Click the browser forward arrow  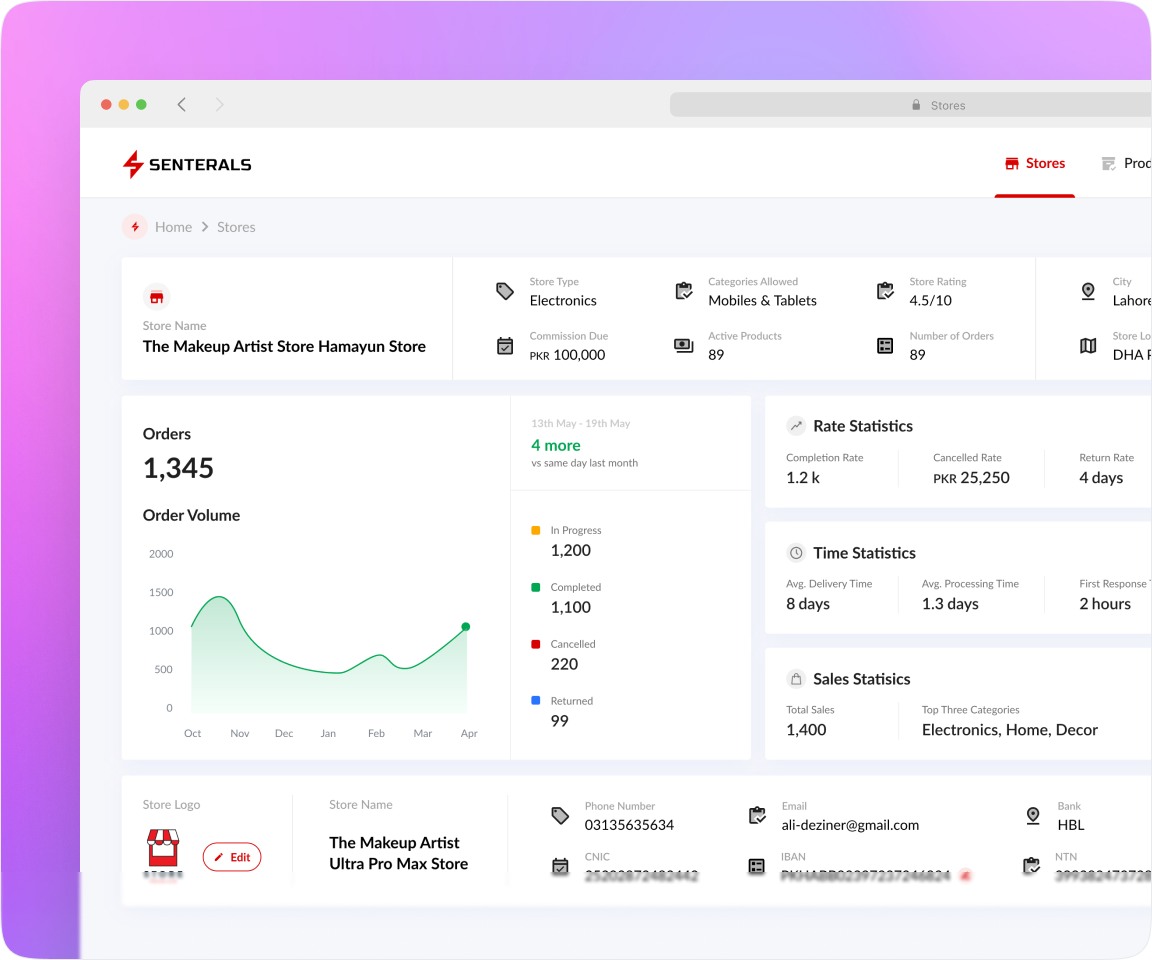[219, 104]
